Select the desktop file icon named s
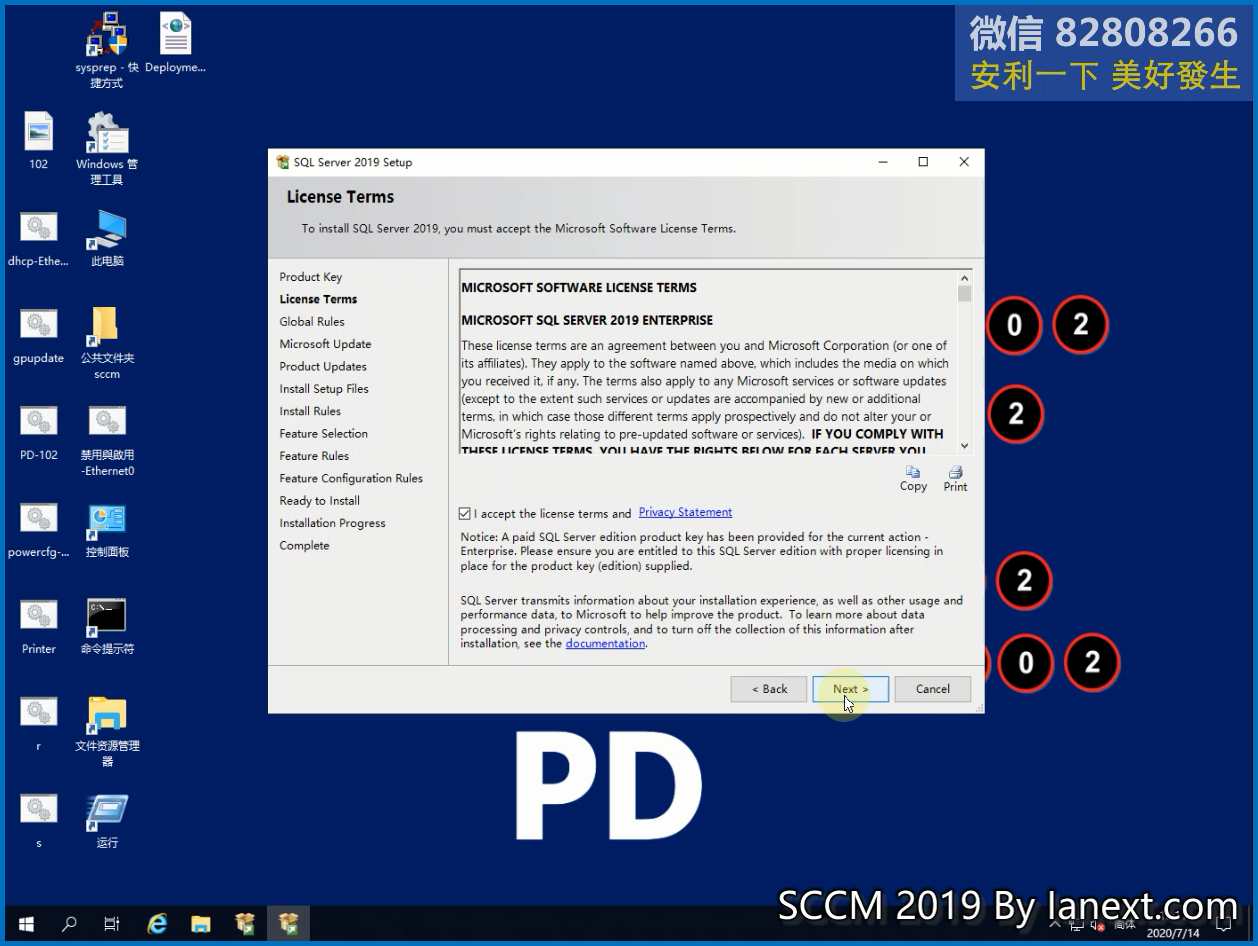This screenshot has width=1258, height=946. point(39,820)
